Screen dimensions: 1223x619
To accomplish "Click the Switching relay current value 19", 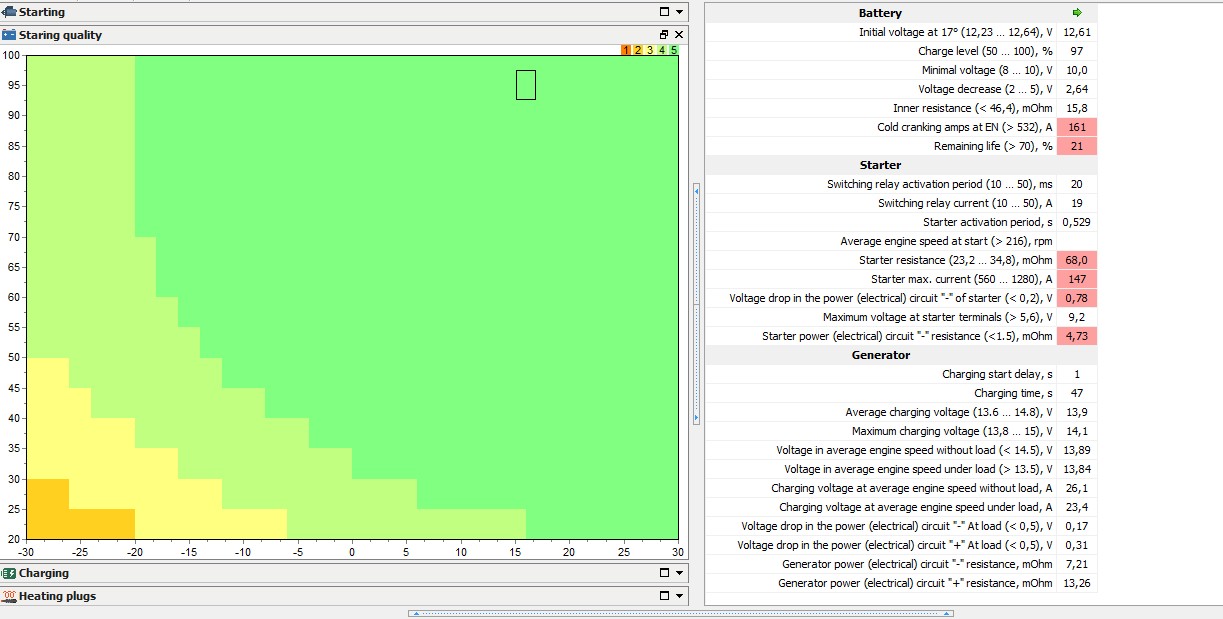I will click(1077, 203).
